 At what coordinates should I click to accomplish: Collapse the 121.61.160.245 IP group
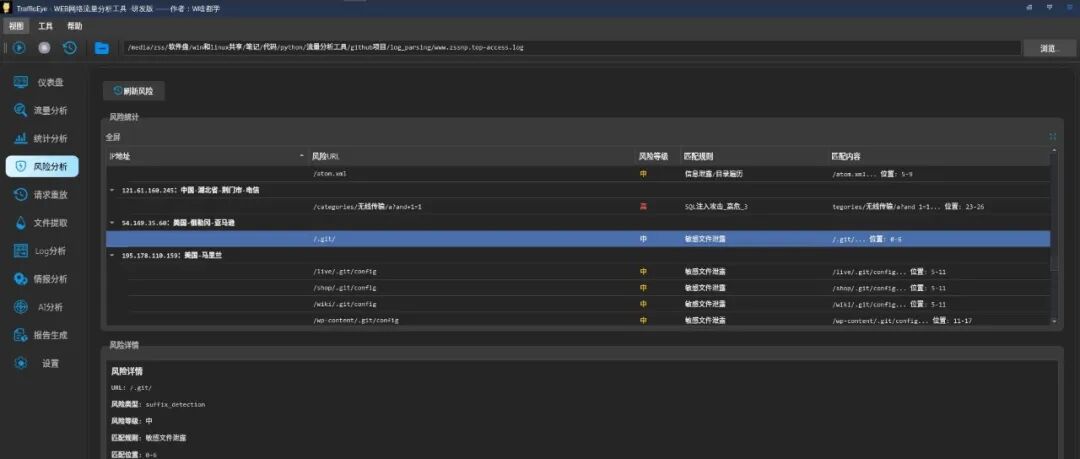pos(112,190)
